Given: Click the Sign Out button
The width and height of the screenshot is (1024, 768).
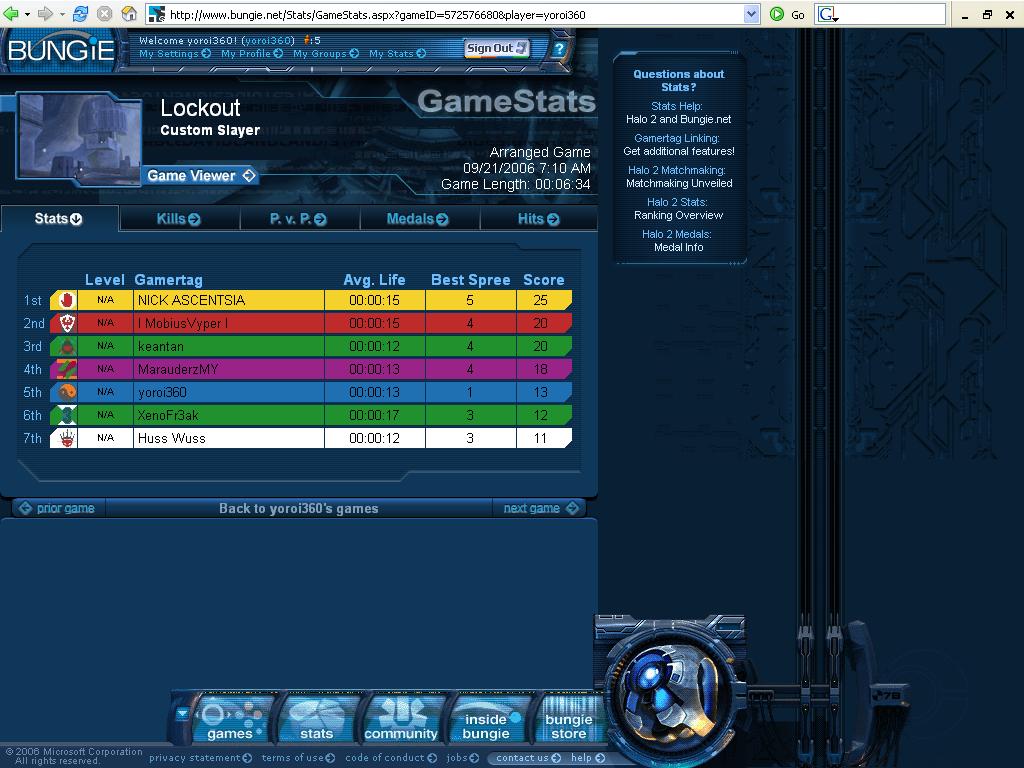Looking at the screenshot, I should pos(497,48).
